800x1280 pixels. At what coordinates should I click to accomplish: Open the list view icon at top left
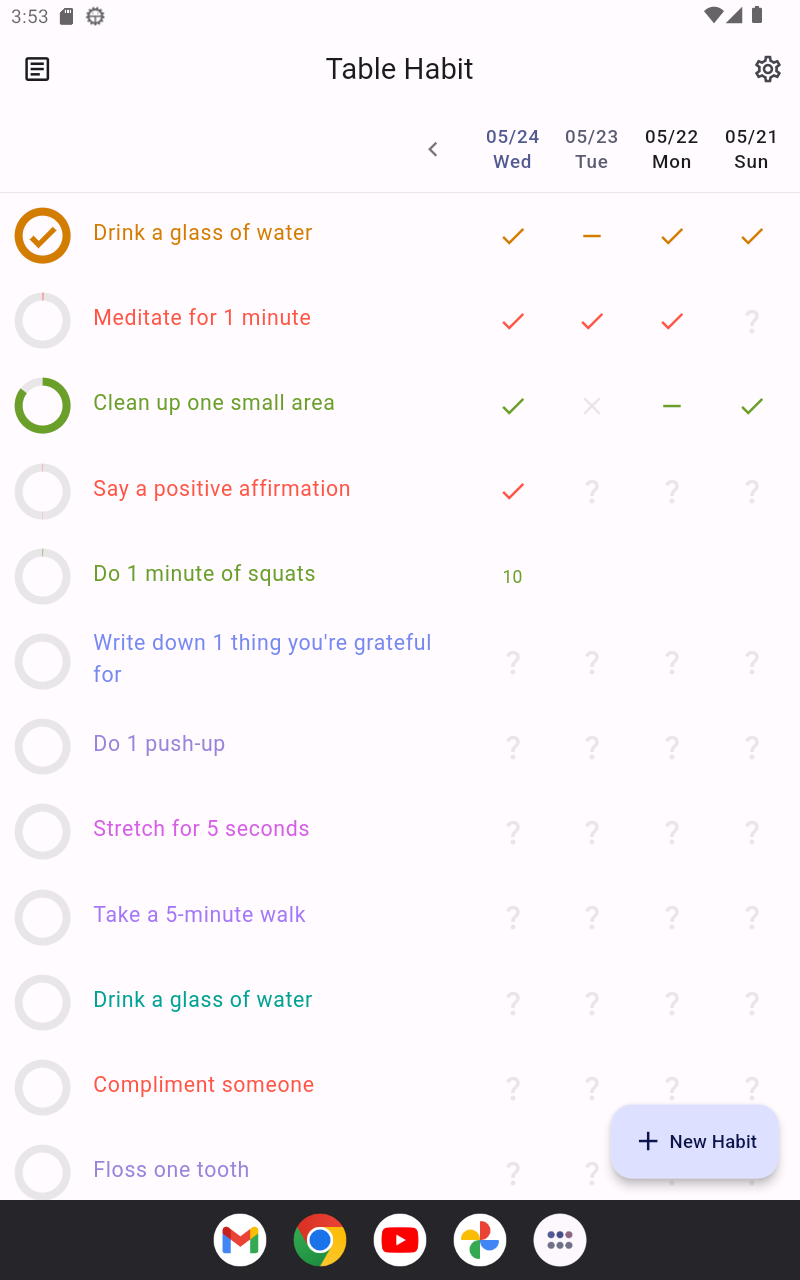coord(37,69)
